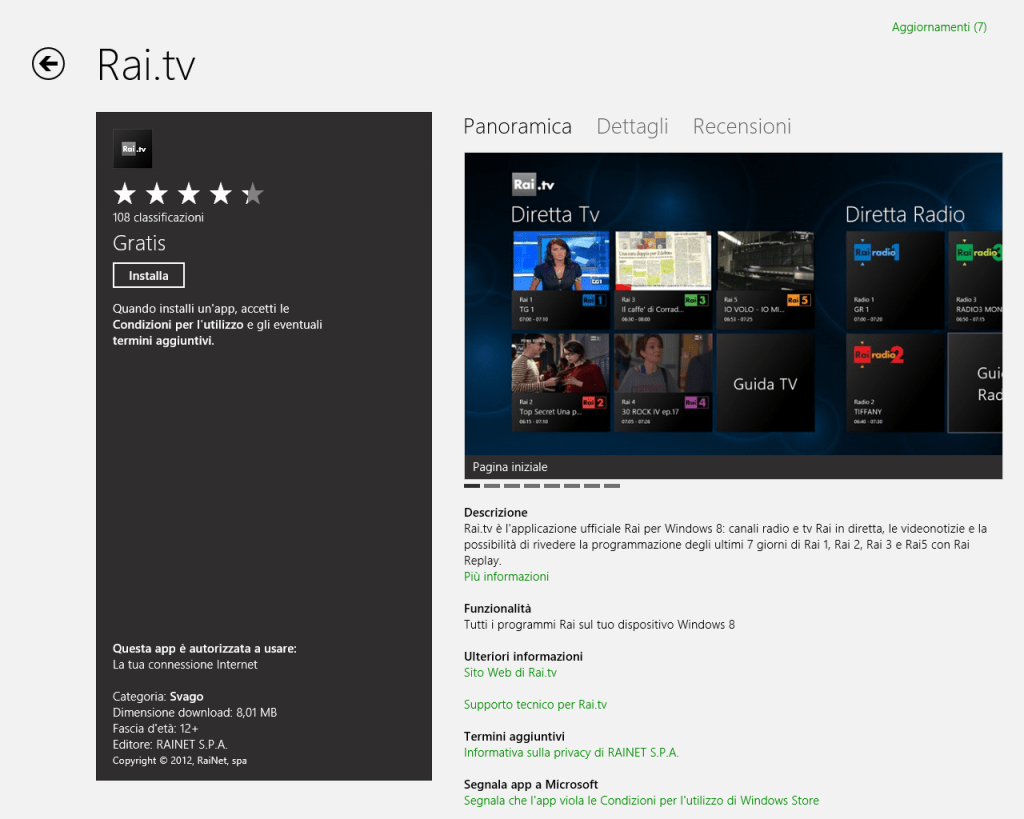Open the Recensioni tab
The height and width of the screenshot is (819, 1024).
click(x=742, y=126)
